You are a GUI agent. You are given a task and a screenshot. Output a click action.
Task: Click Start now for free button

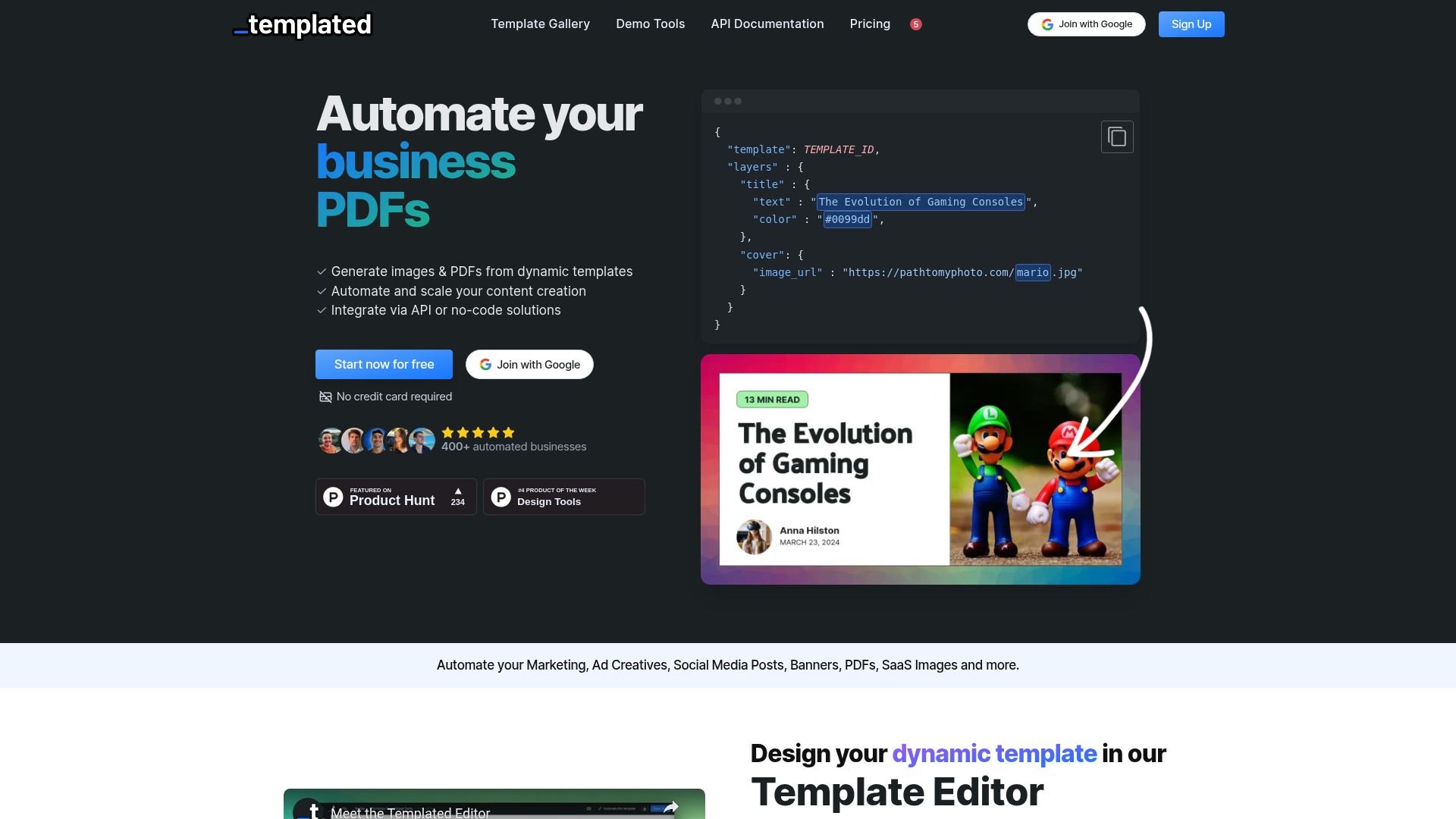(384, 364)
